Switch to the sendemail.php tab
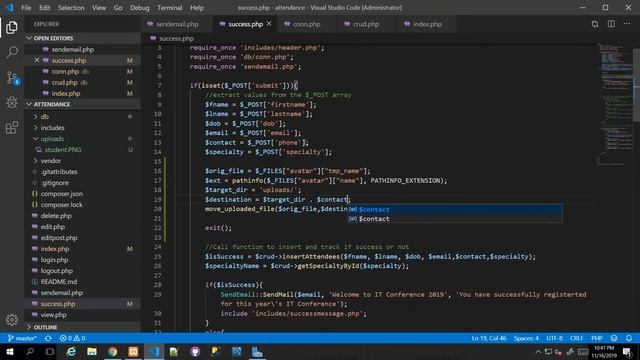 [x=177, y=24]
